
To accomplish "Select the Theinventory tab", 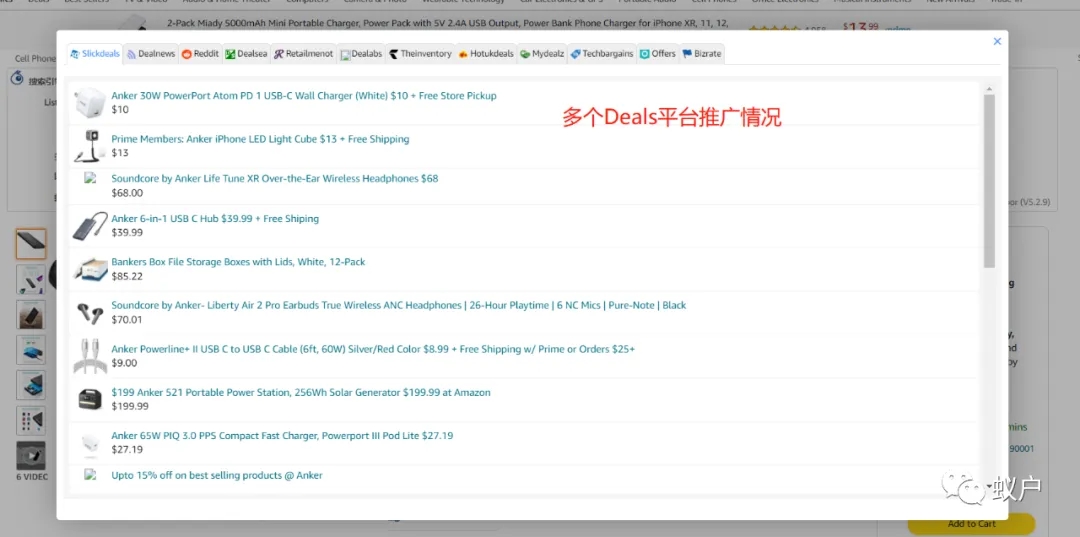I will [419, 54].
